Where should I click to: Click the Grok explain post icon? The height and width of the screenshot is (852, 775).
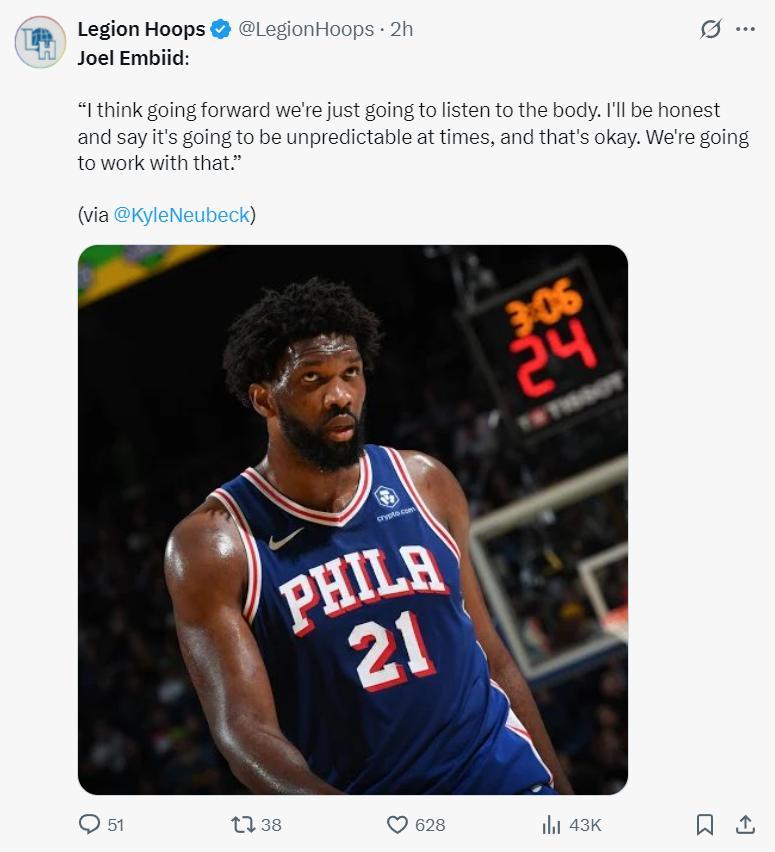(x=710, y=29)
